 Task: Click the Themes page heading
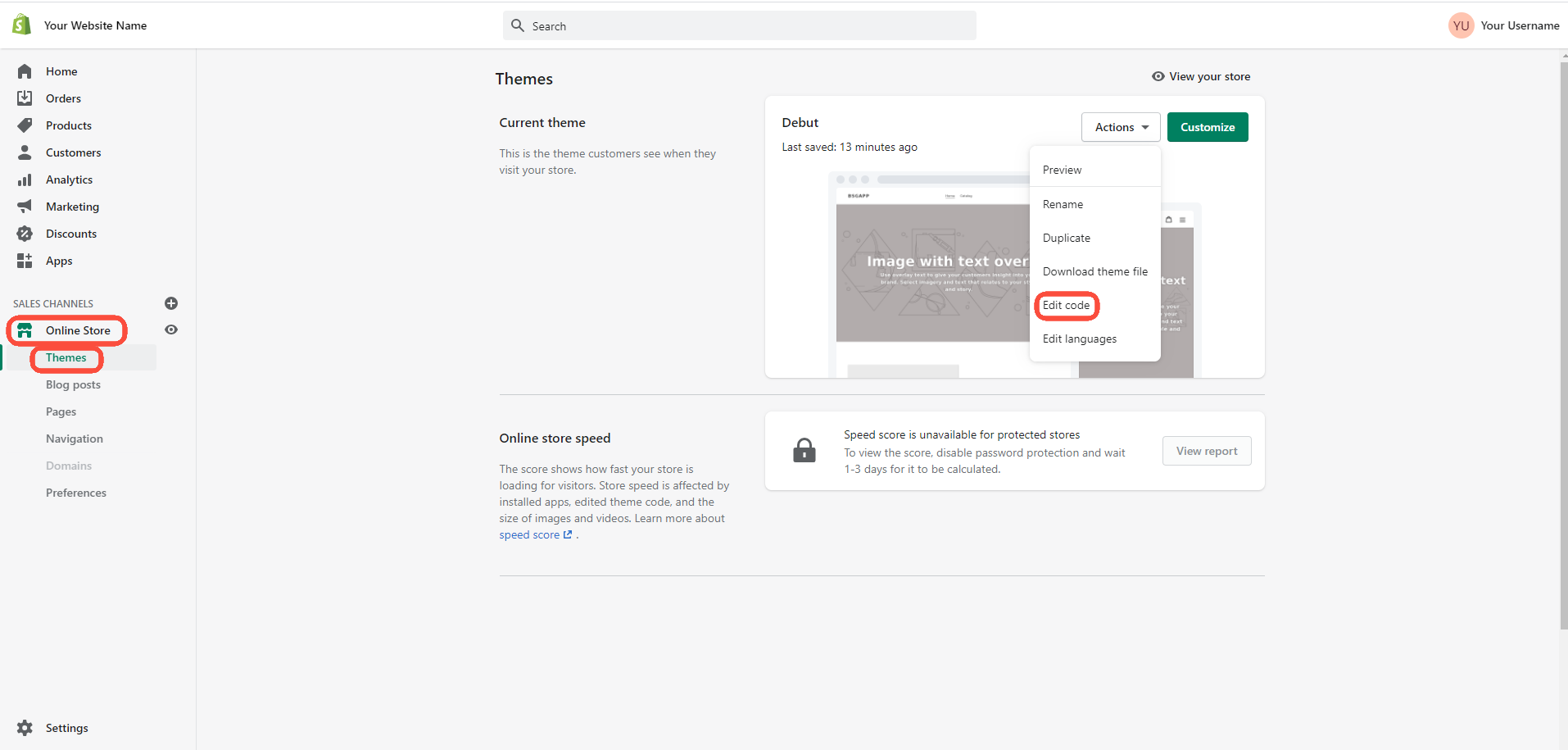pyautogui.click(x=523, y=79)
